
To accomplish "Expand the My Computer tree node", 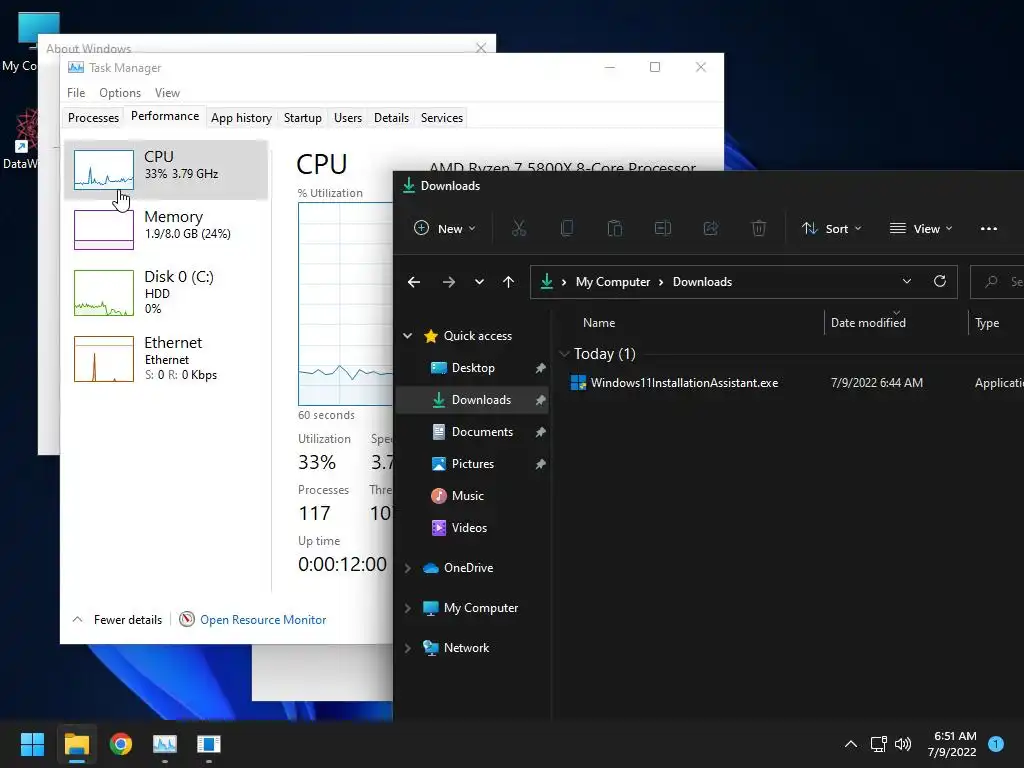I will (408, 608).
